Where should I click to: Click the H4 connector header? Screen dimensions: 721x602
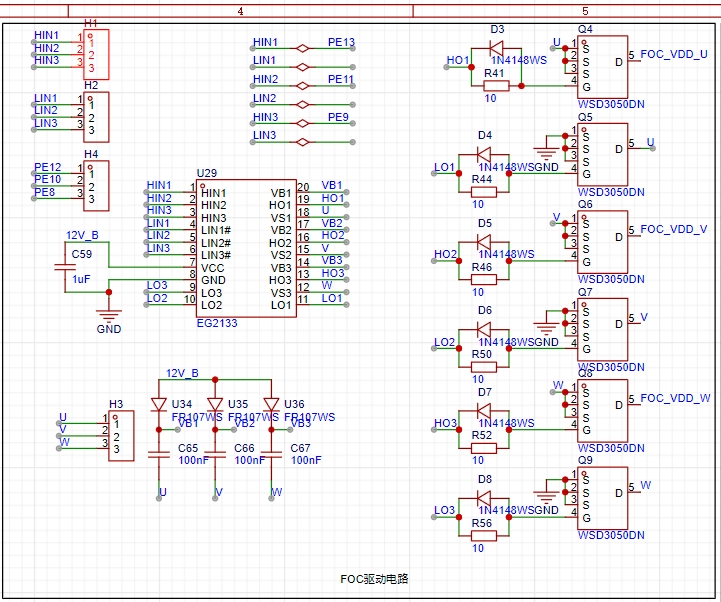pos(96,186)
